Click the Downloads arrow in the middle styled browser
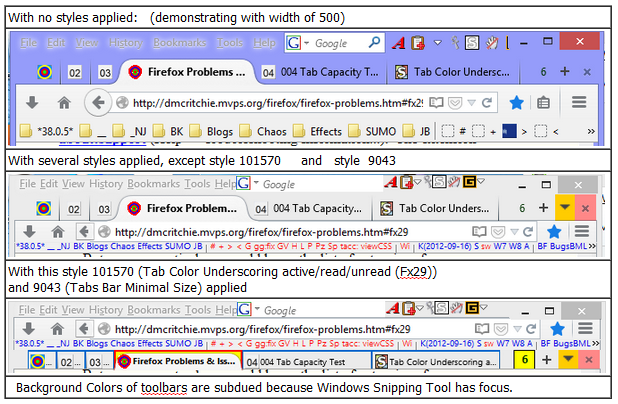 point(29,232)
